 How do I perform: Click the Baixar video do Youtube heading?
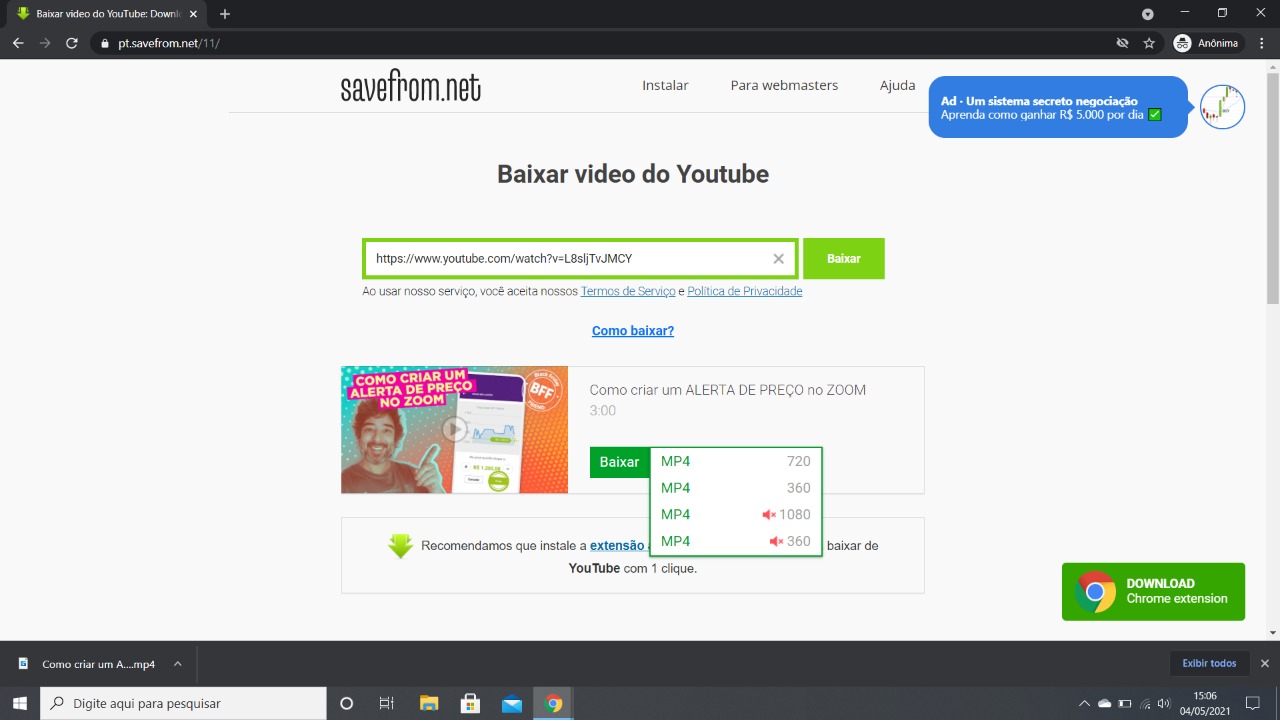coord(633,174)
